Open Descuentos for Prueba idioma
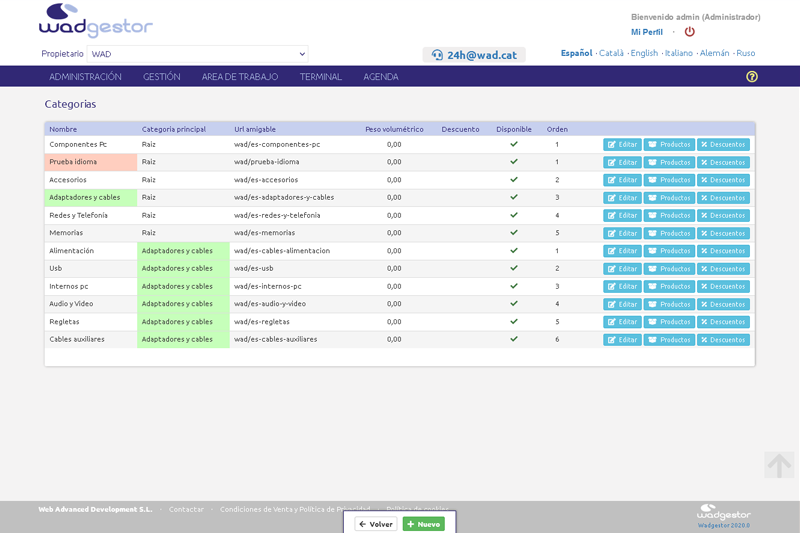This screenshot has width=800, height=533. pyautogui.click(x=723, y=162)
